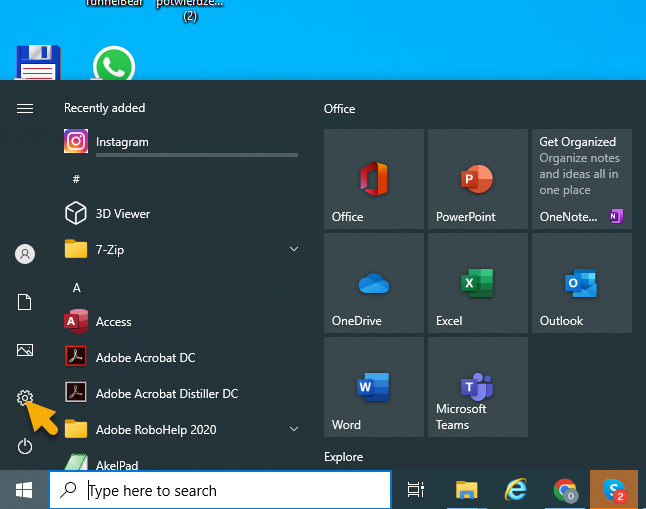
Task: Open the Excel tile
Action: tap(477, 283)
